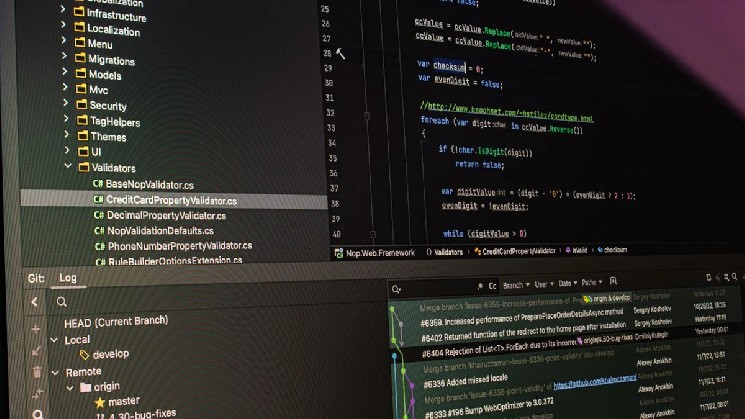Click the tag icon beside develop branch
Viewport: 745px width, 419px height.
(x=84, y=354)
